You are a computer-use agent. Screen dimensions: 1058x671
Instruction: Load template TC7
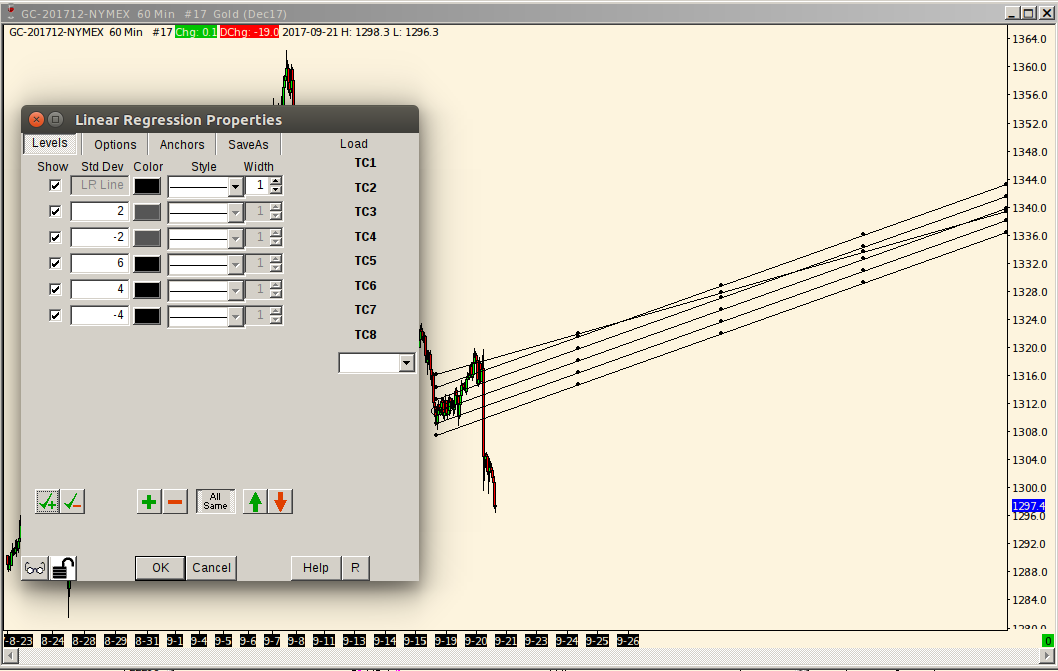point(365,310)
